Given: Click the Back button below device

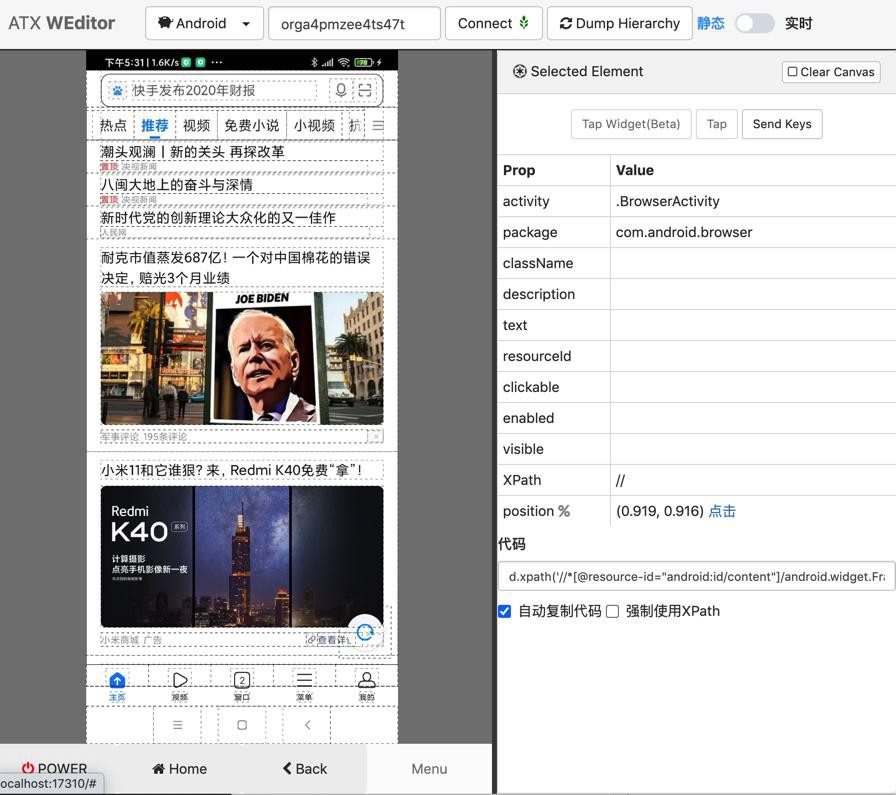Looking at the screenshot, I should tap(305, 769).
